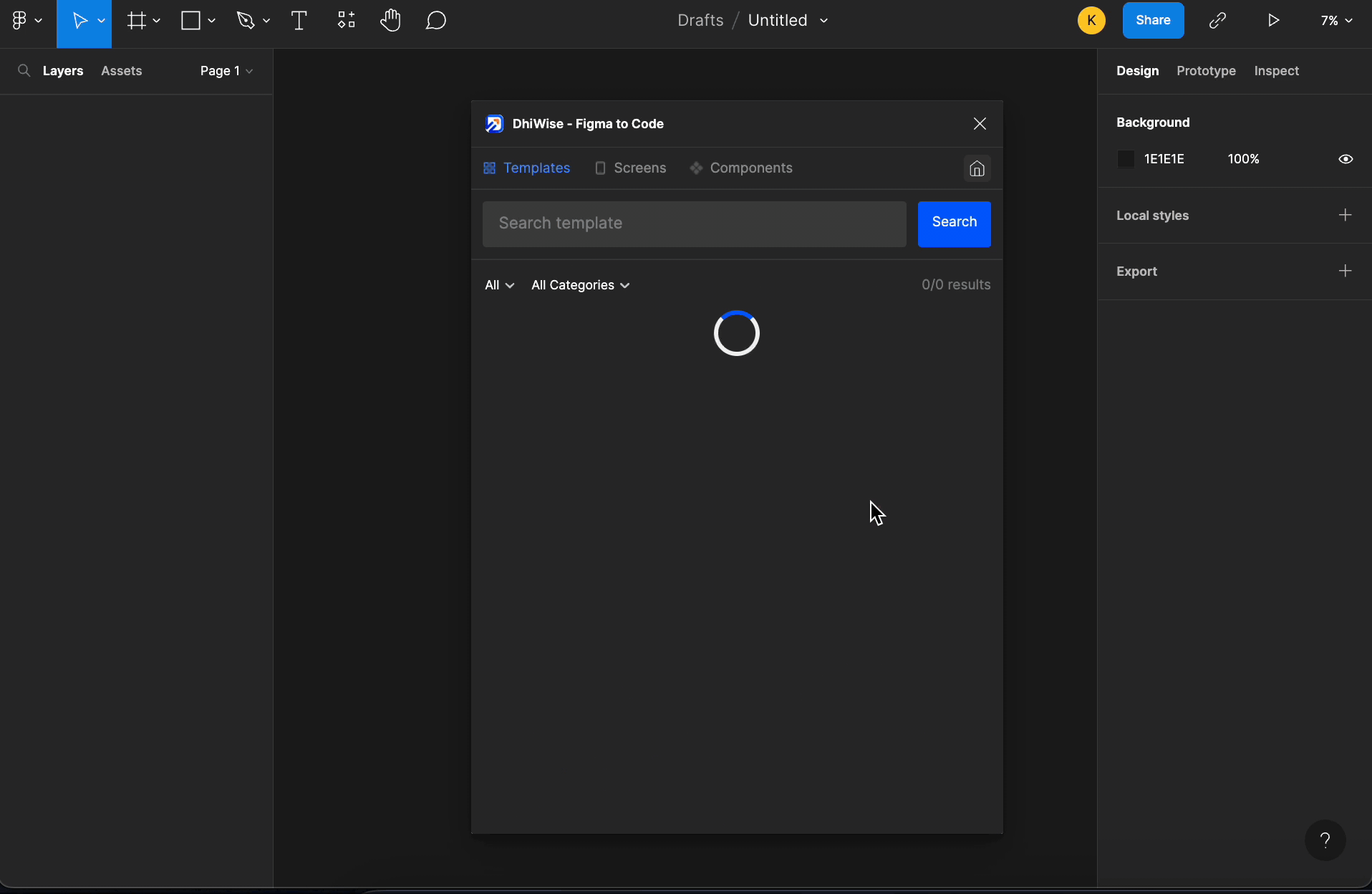Click the dev mode link icon

1217,21
